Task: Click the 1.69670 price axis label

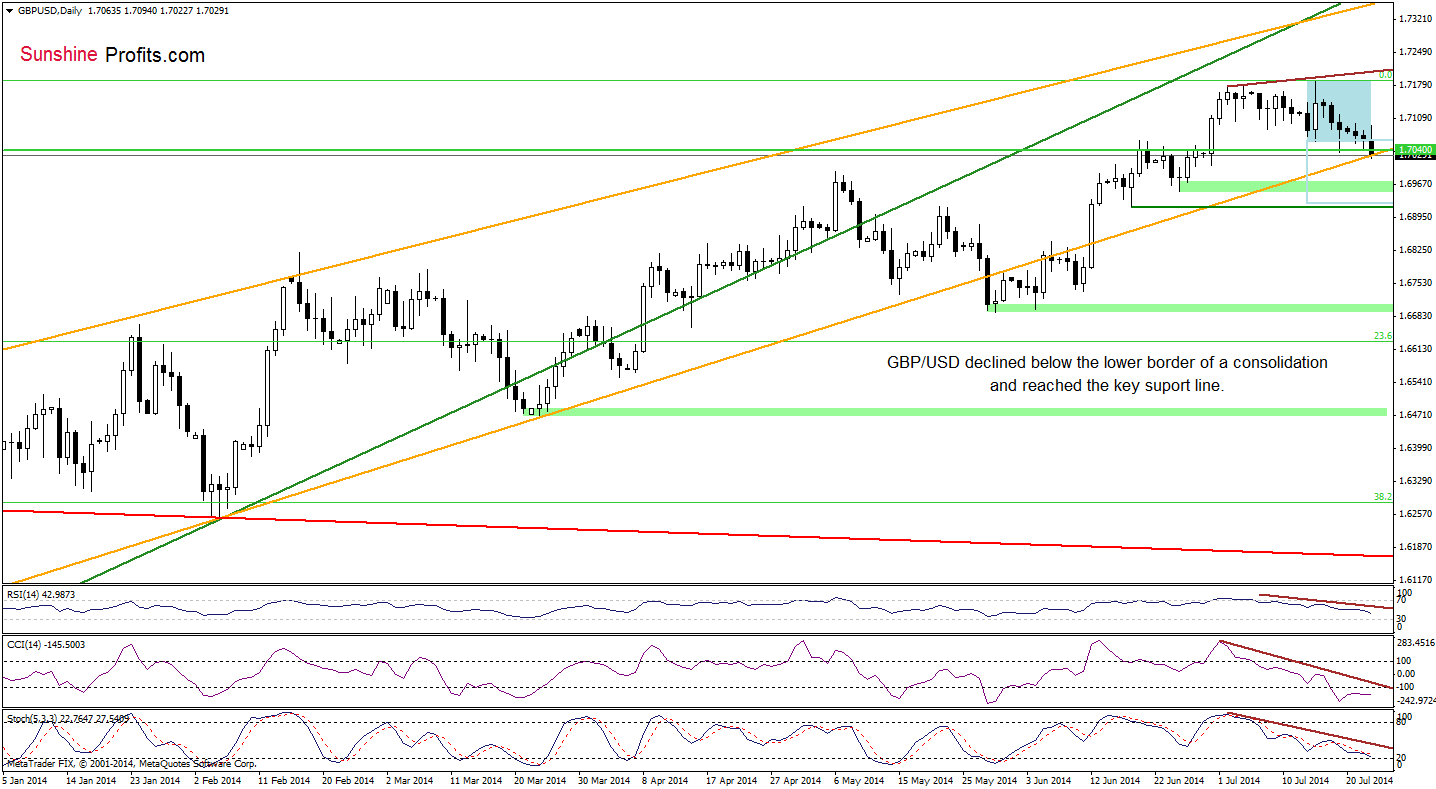Action: (1414, 184)
